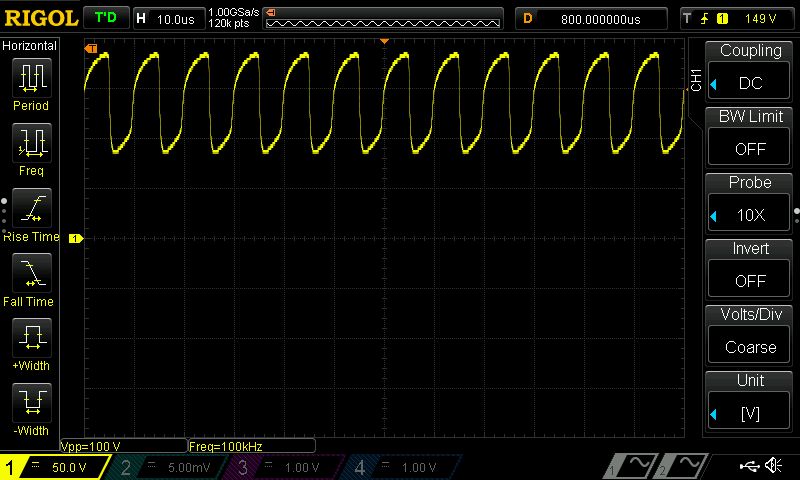Click the orange trigger level T marker
Screen dimensions: 800x480
91,48
